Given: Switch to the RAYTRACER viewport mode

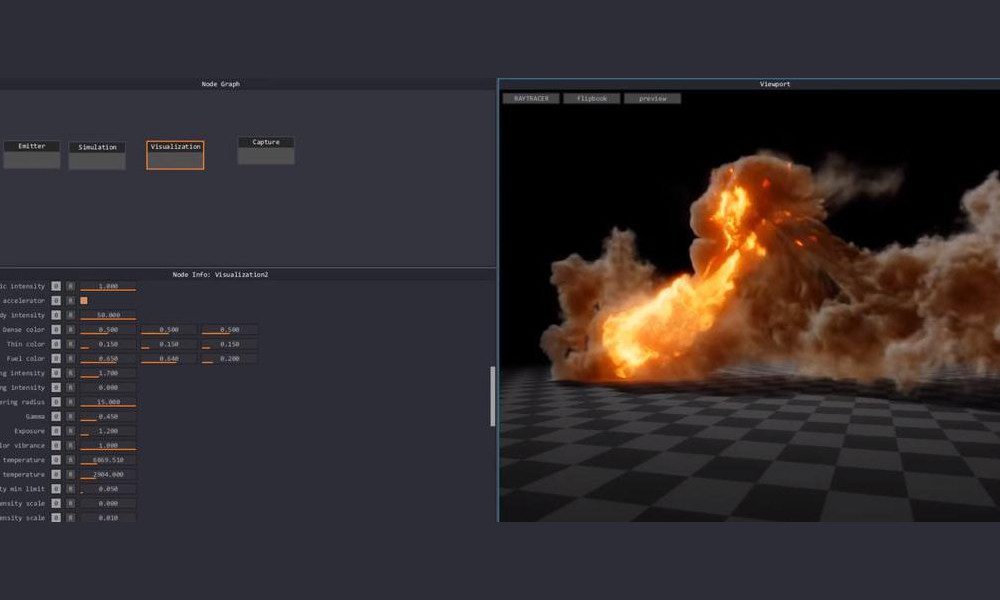Looking at the screenshot, I should 531,99.
